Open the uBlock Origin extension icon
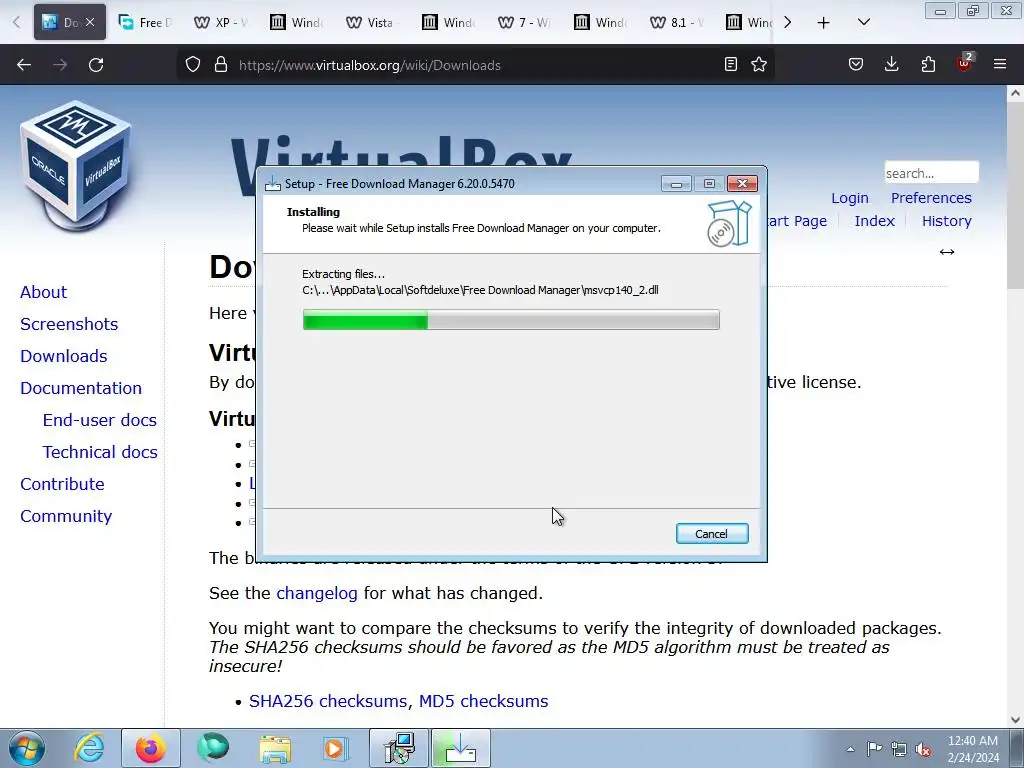This screenshot has height=768, width=1024. [x=964, y=63]
